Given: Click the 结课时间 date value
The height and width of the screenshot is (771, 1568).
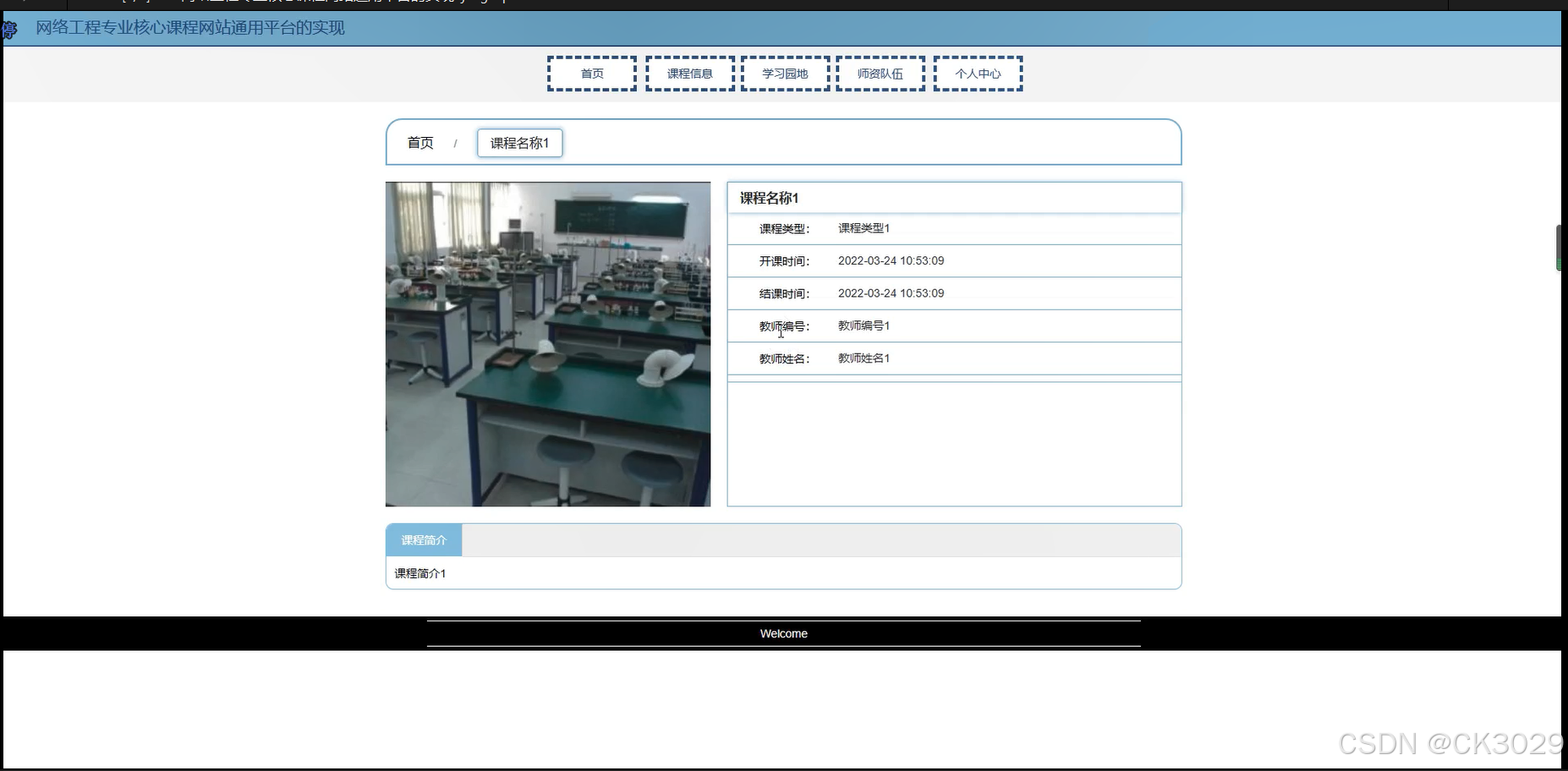Looking at the screenshot, I should pos(890,293).
